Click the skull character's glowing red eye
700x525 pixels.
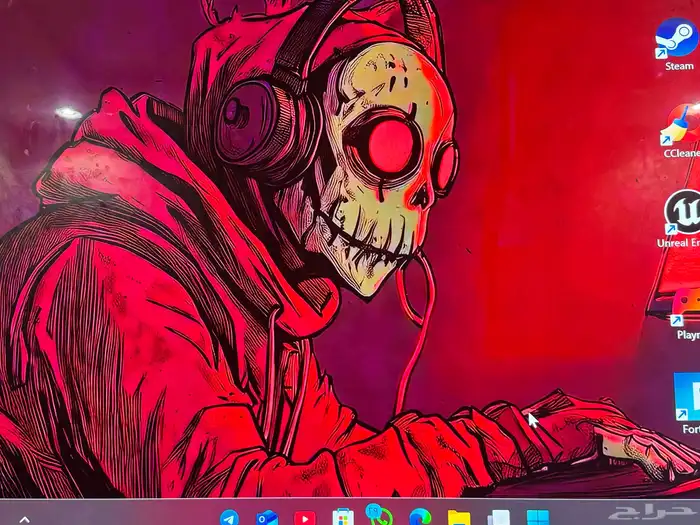pos(390,147)
